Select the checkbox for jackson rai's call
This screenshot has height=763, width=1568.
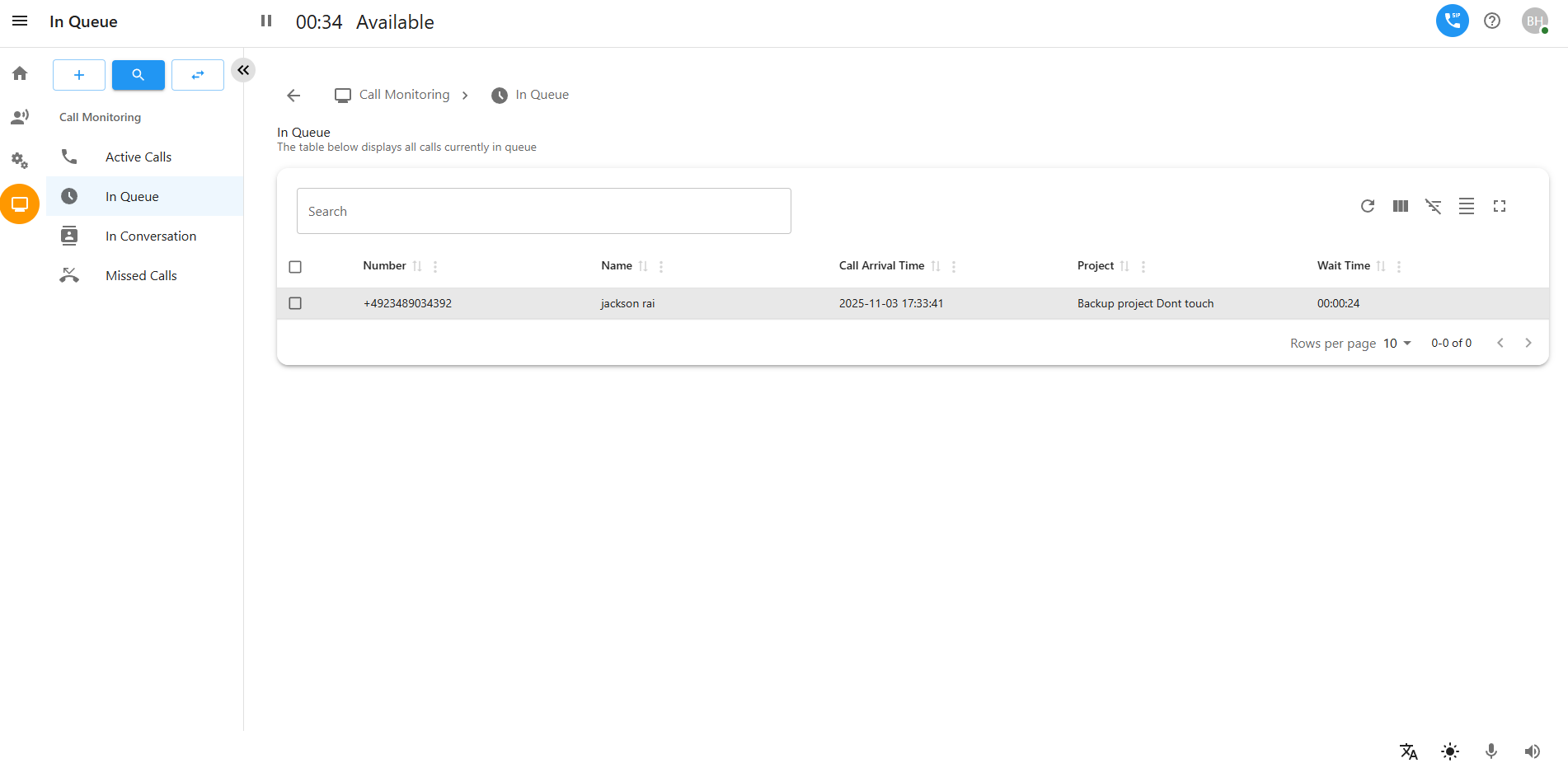click(295, 303)
